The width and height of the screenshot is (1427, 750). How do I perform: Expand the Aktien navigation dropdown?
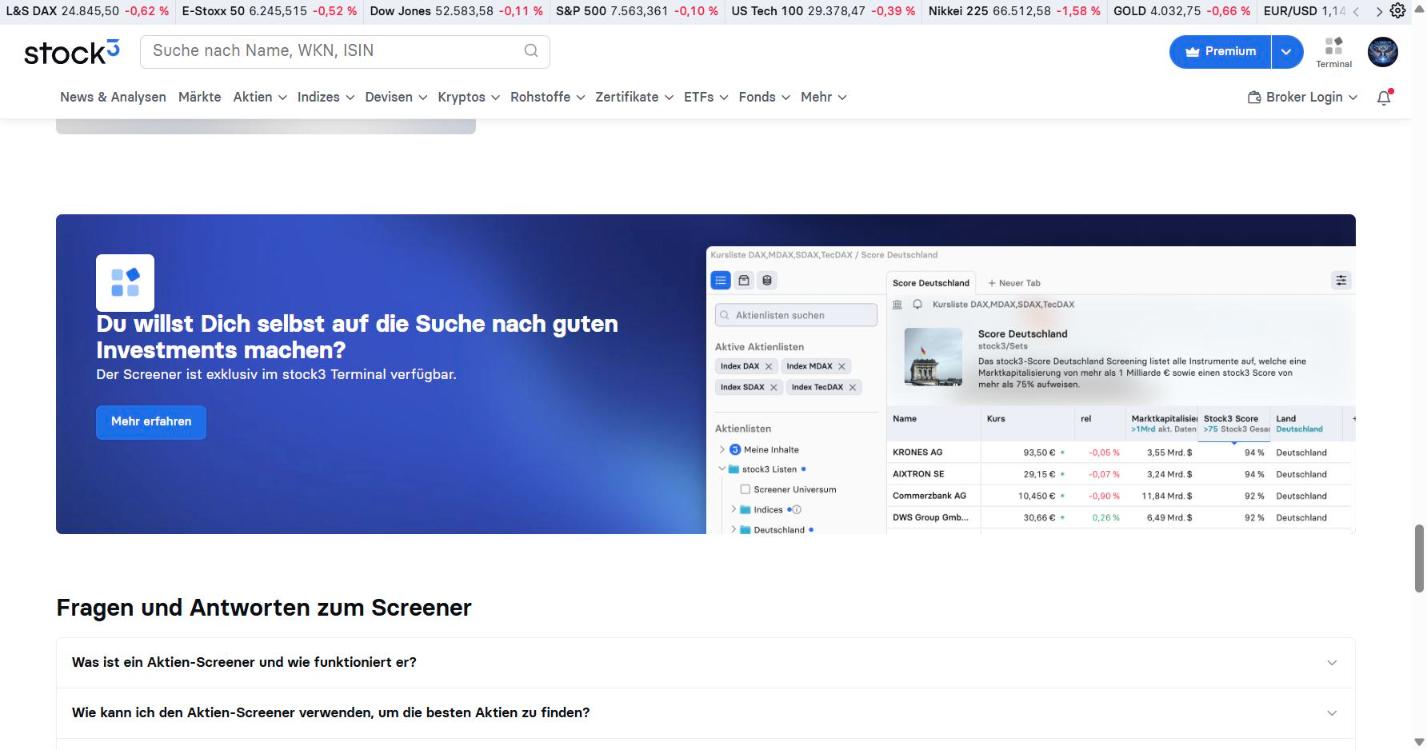[x=260, y=97]
